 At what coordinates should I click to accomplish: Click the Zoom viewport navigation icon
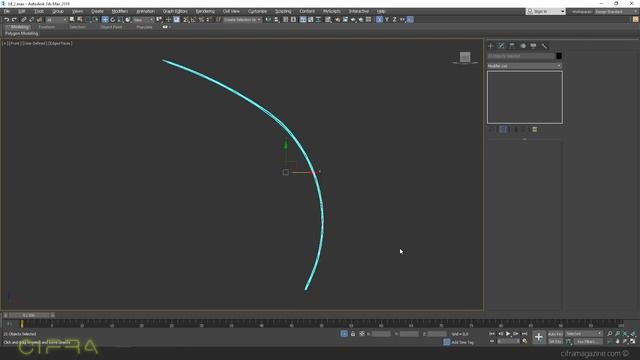pyautogui.click(x=610, y=334)
